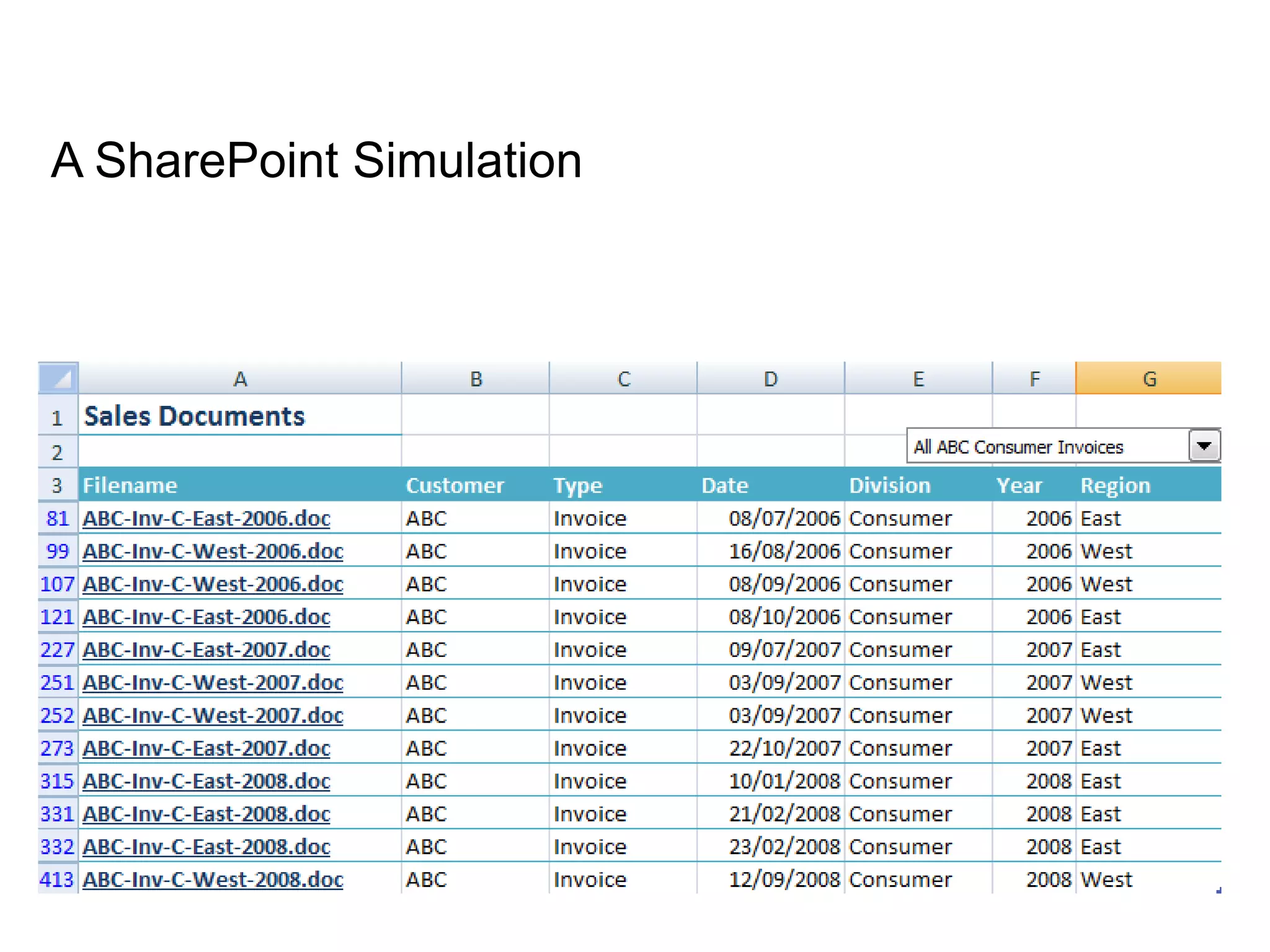Select the date cell 22/10/2007
This screenshot has height=952, width=1270.
(771, 748)
